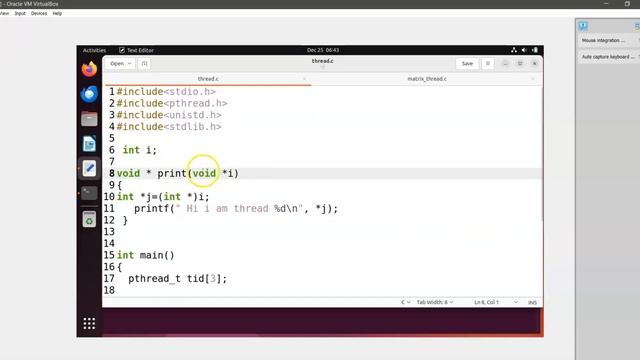The image size is (640, 360).
Task: Click the #include<stdio.h> line
Action: tap(166, 92)
